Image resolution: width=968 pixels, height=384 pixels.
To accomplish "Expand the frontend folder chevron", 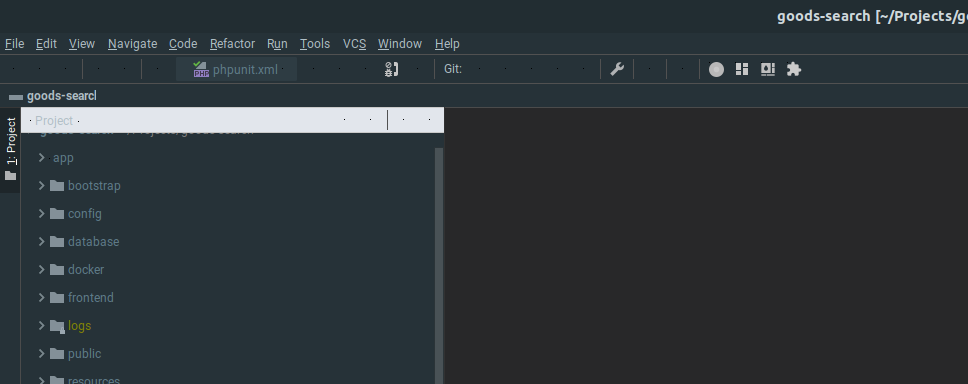I will (41, 298).
